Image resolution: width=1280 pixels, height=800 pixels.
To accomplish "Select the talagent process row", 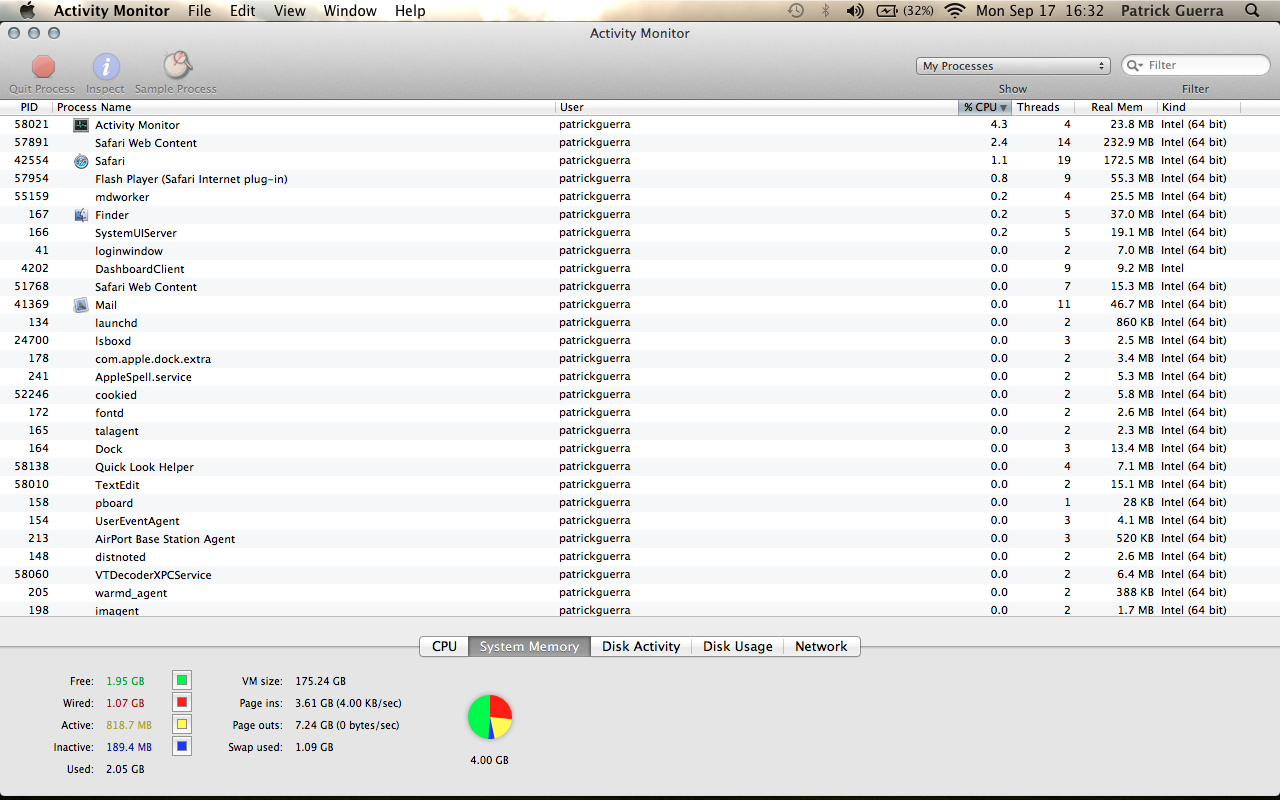I will tap(640, 431).
